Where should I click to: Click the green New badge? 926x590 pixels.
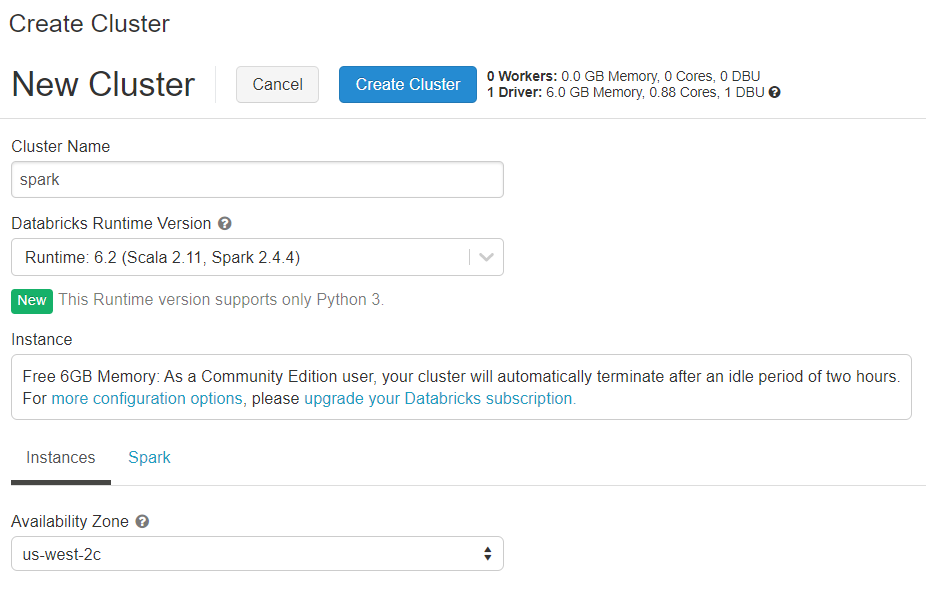click(x=32, y=301)
